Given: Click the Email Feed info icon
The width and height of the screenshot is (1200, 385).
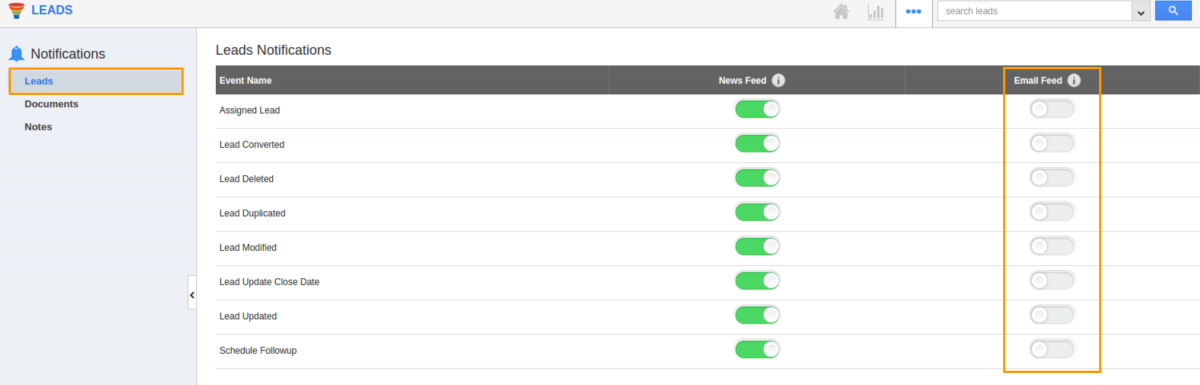Looking at the screenshot, I should 1074,80.
